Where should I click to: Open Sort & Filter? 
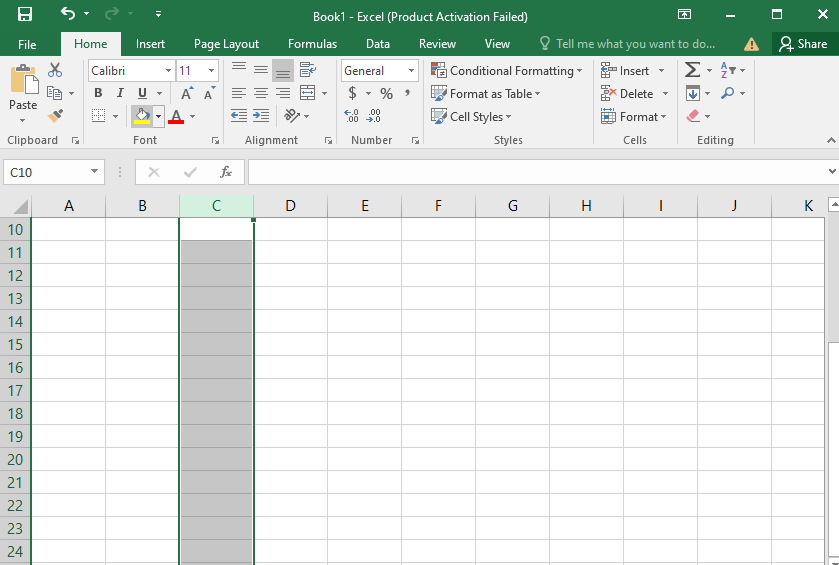click(x=733, y=70)
